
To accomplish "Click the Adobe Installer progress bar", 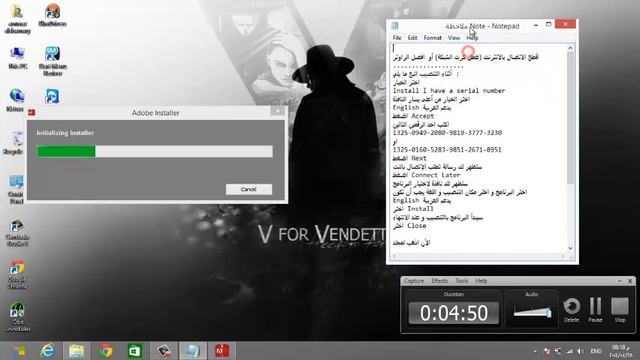I will pyautogui.click(x=155, y=151).
